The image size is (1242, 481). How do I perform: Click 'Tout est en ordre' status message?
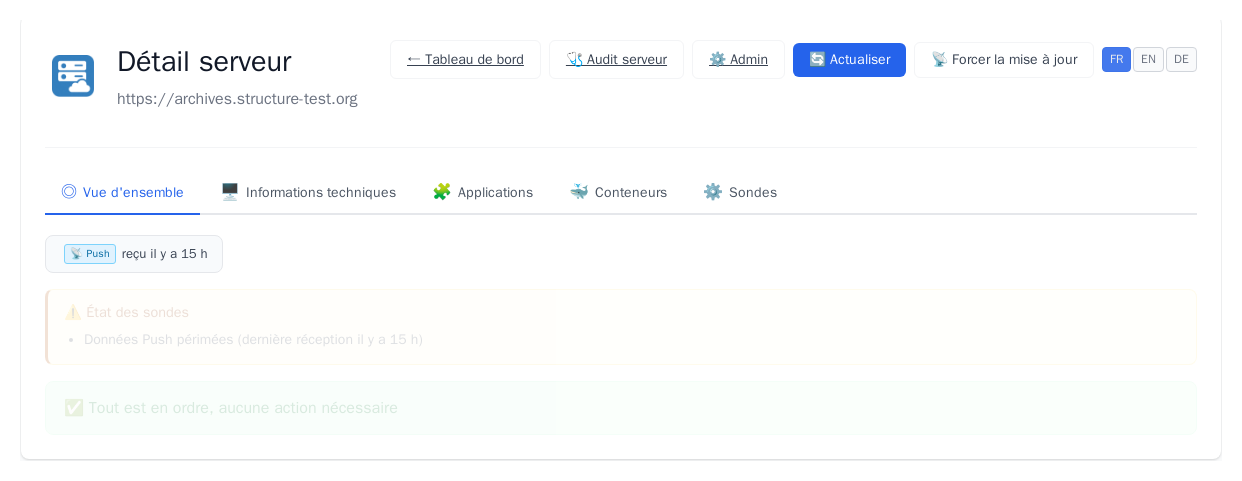click(x=231, y=408)
